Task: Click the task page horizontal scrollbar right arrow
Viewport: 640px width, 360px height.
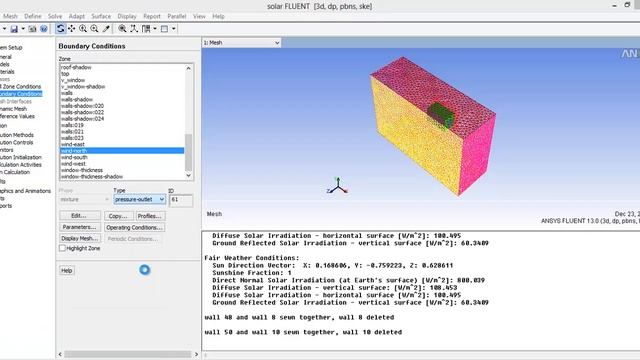Action: tap(196, 354)
